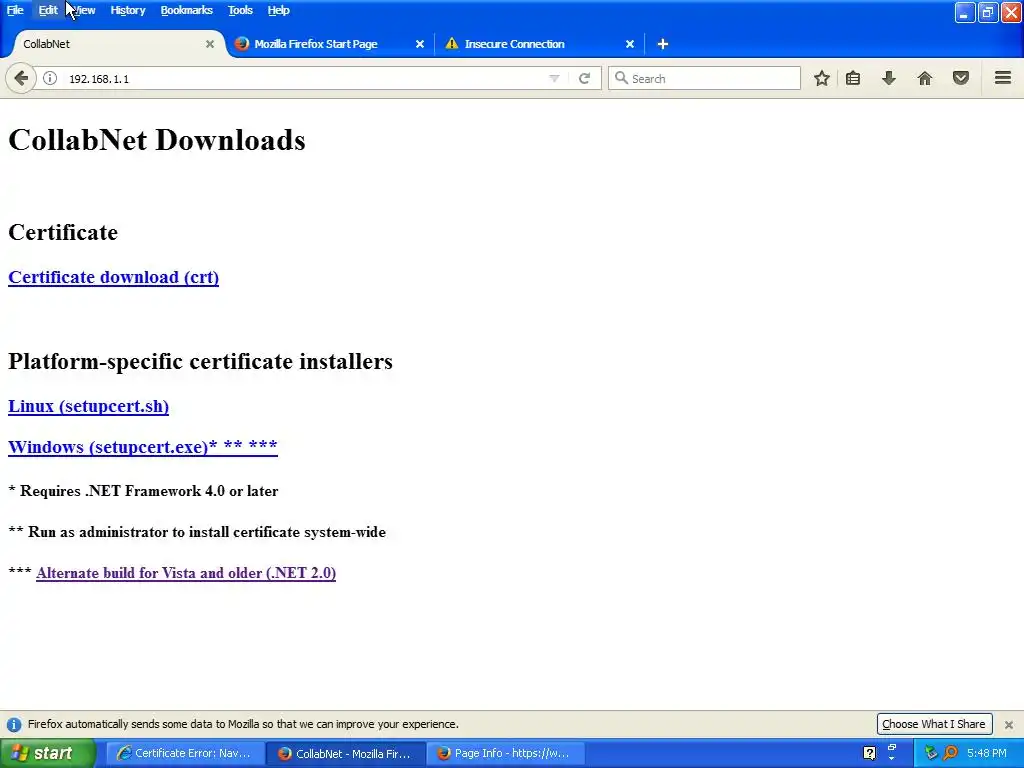Click the magnifier icon in system tray

951,754
